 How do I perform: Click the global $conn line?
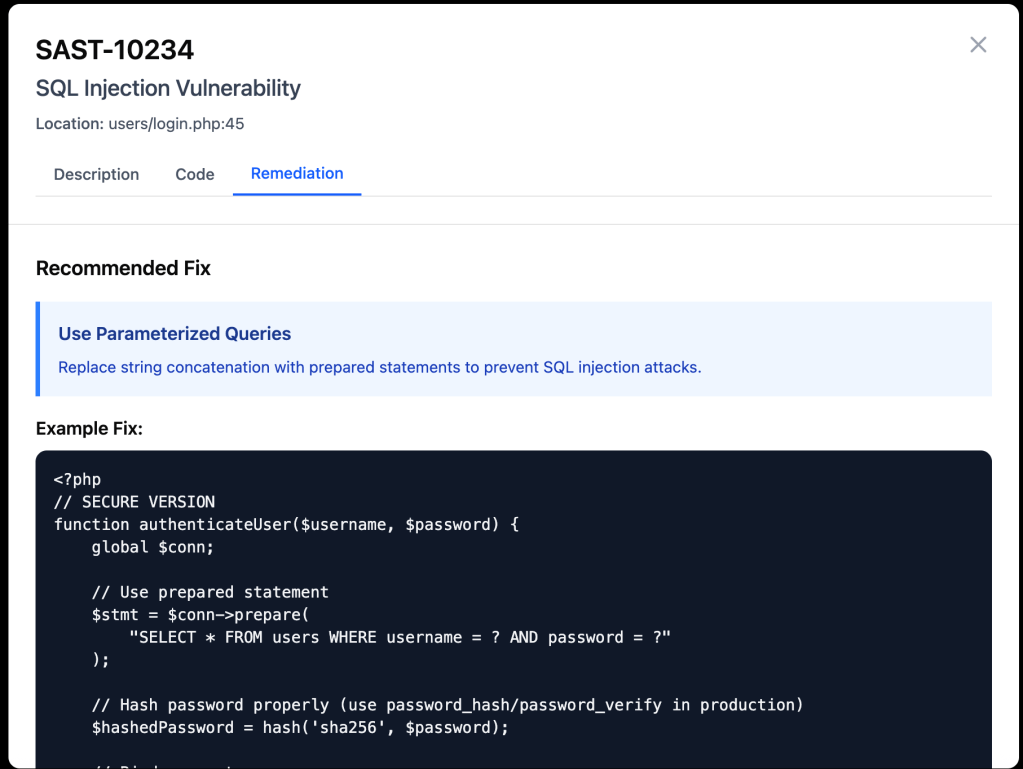[x=153, y=547]
